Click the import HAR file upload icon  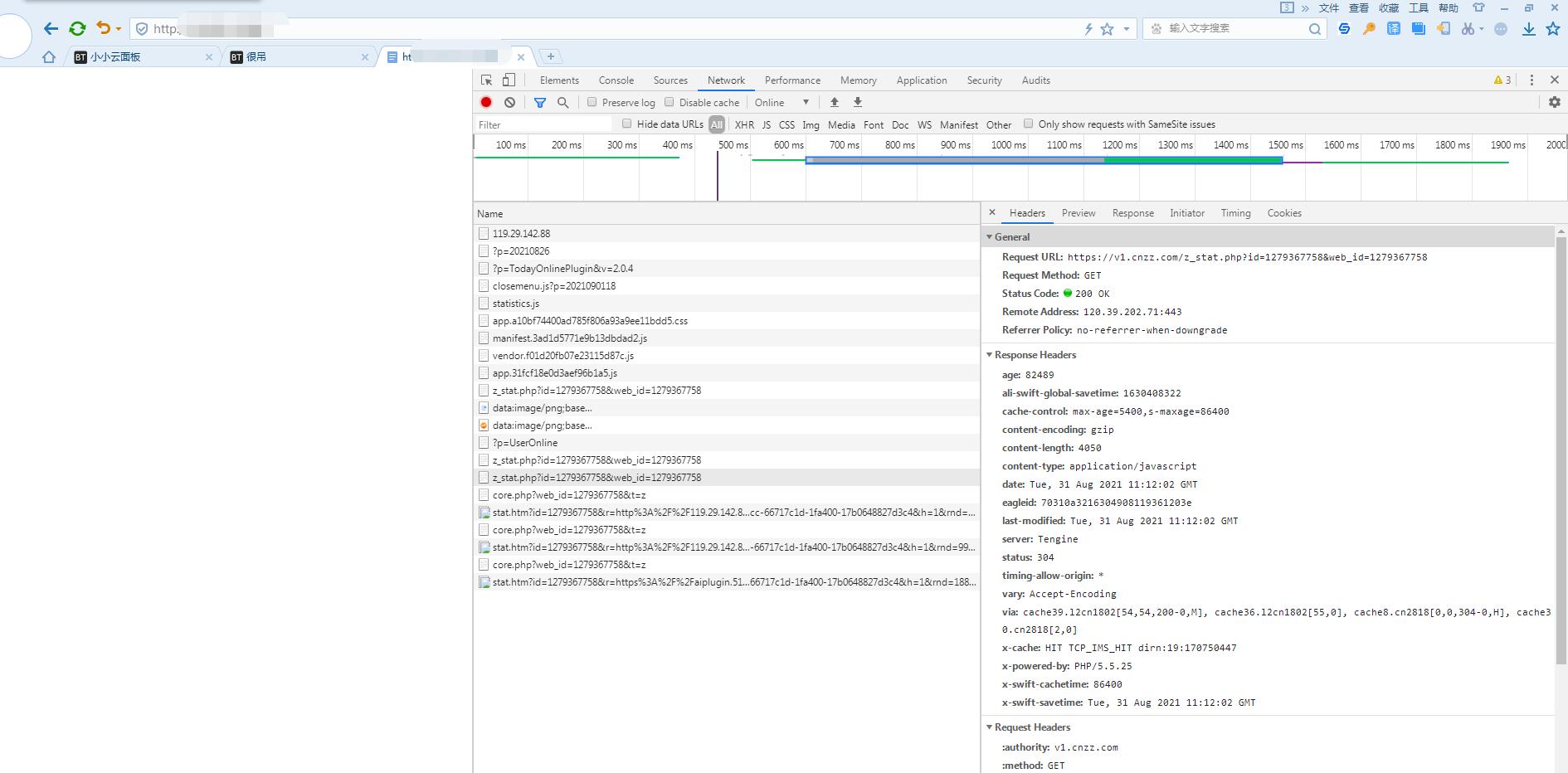pyautogui.click(x=835, y=102)
